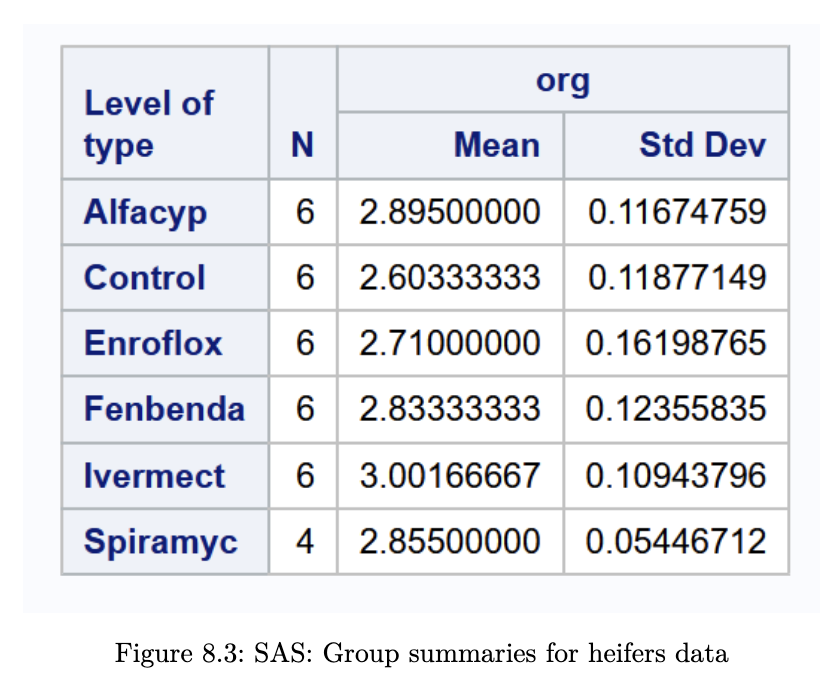Screen dimensions: 836x682
Task: Select standard deviation value 0.12355835
Action: (x=676, y=409)
